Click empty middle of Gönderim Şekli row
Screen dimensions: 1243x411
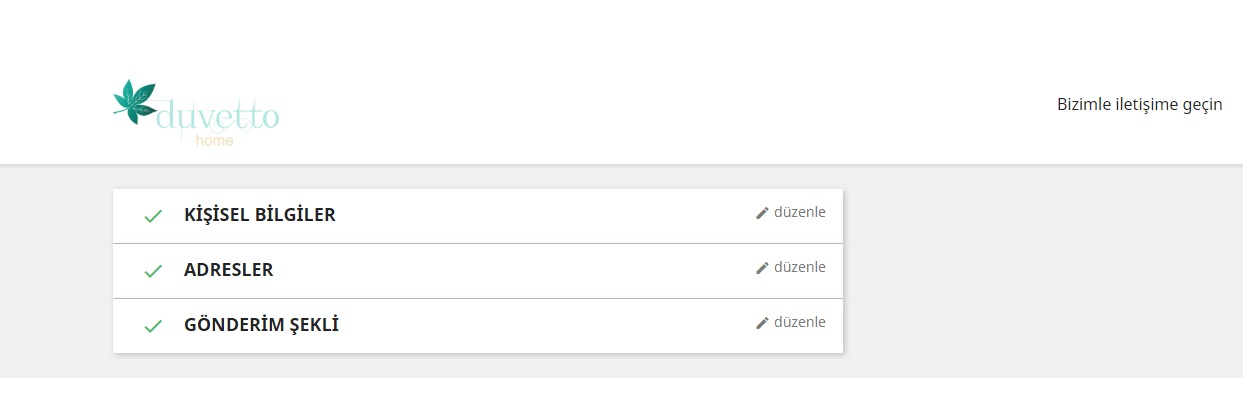[540, 326]
